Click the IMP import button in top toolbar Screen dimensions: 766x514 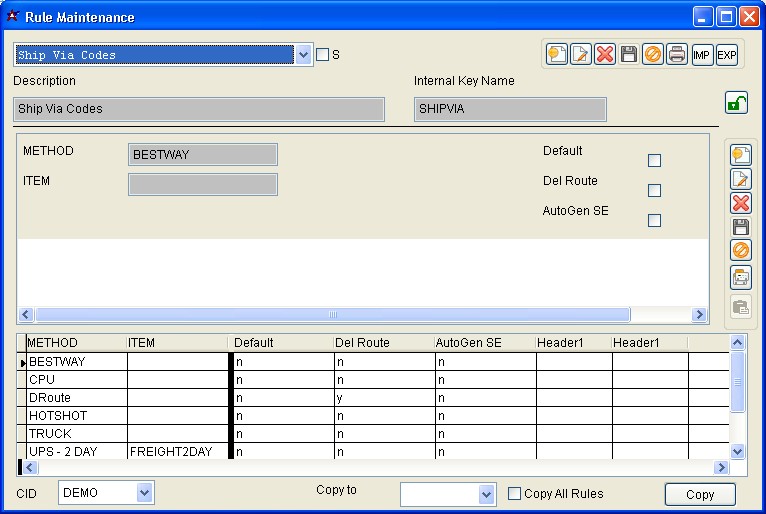tap(703, 55)
